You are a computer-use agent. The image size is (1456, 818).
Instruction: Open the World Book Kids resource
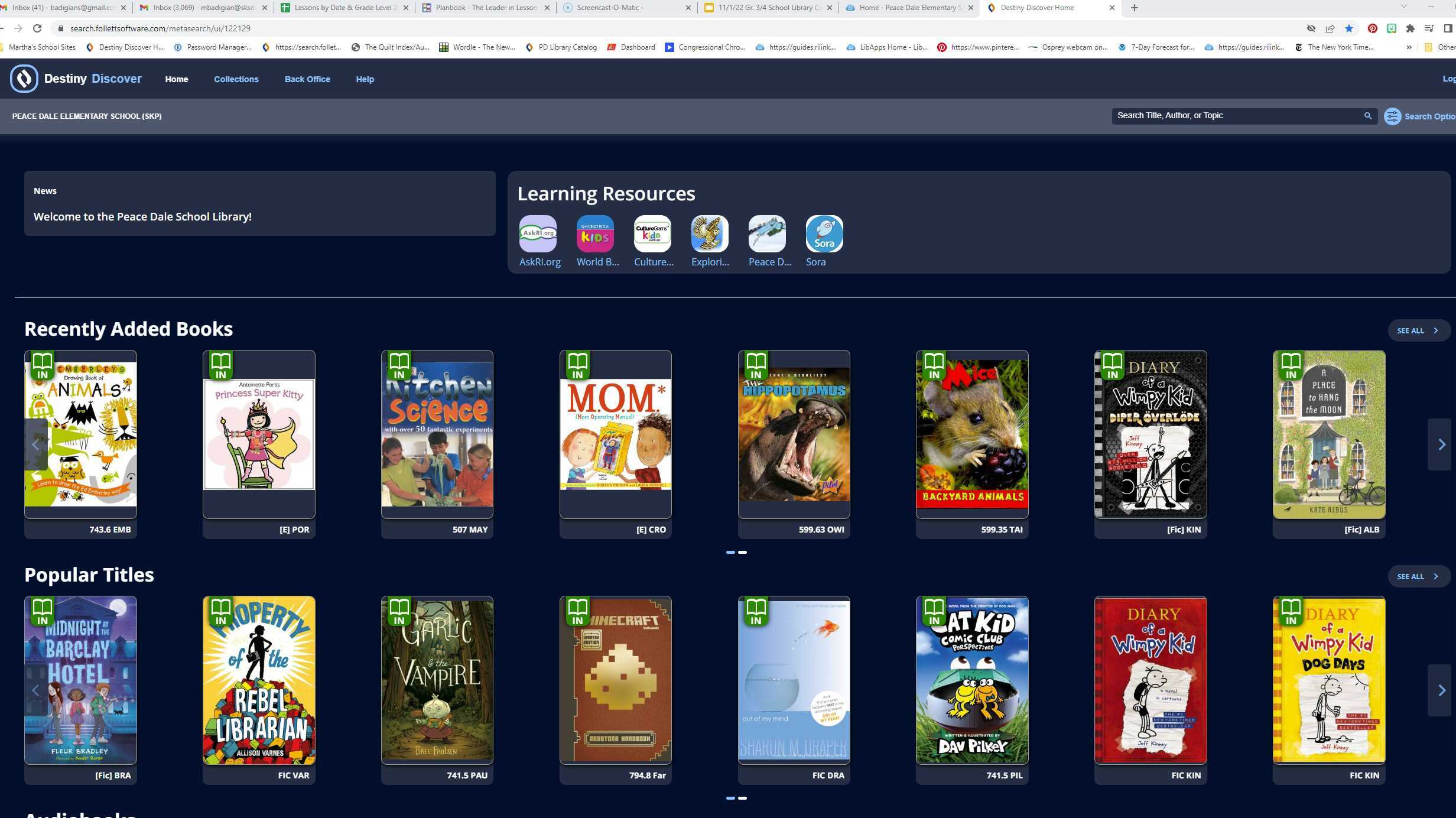595,233
